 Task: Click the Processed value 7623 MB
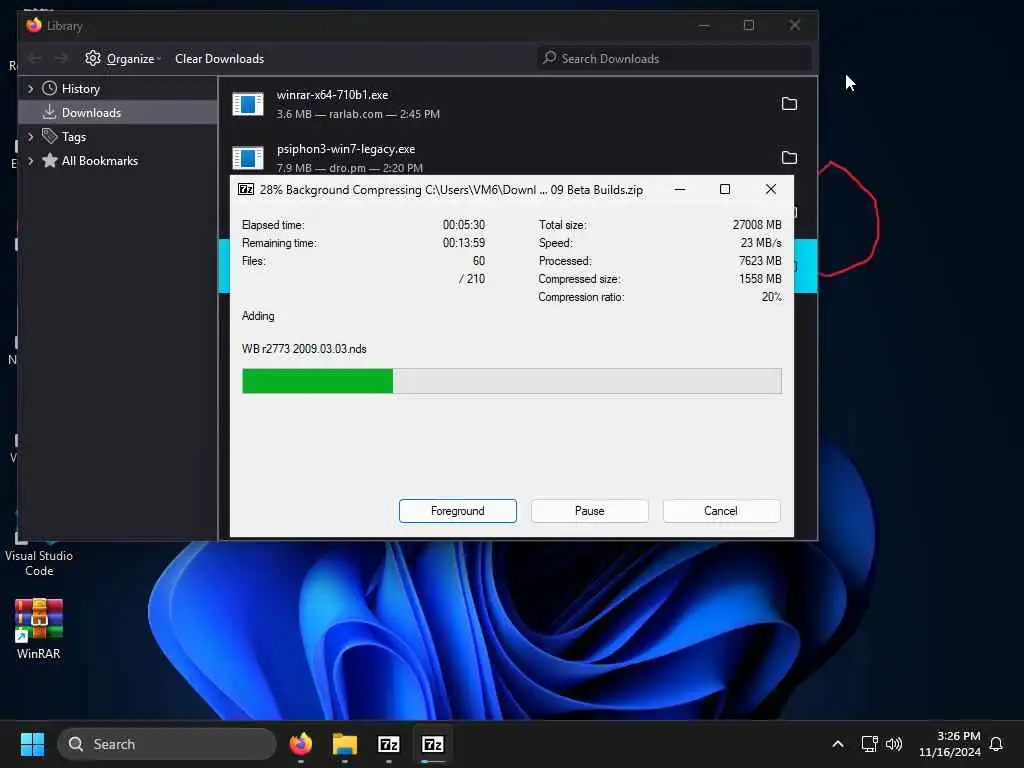[x=760, y=261]
